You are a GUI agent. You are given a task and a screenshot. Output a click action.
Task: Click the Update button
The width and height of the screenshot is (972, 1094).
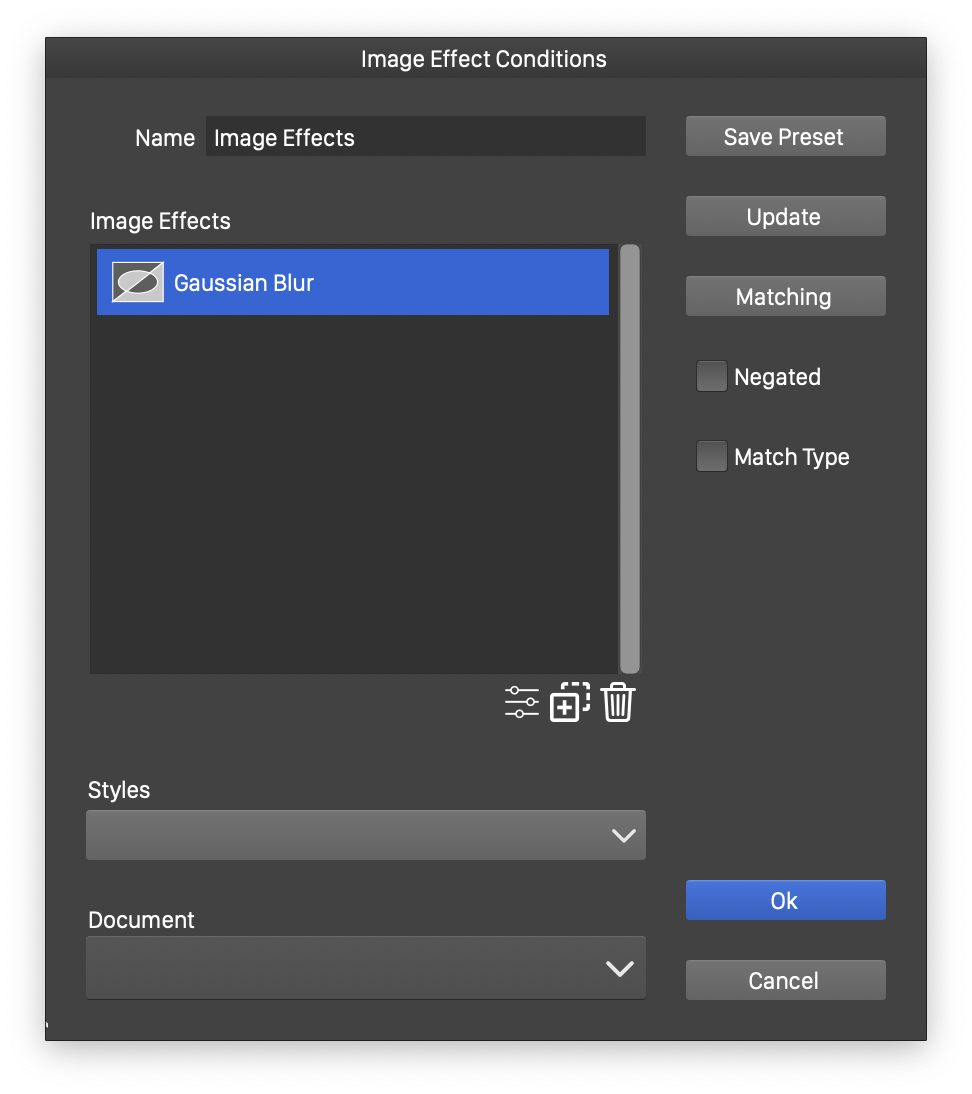[785, 217]
